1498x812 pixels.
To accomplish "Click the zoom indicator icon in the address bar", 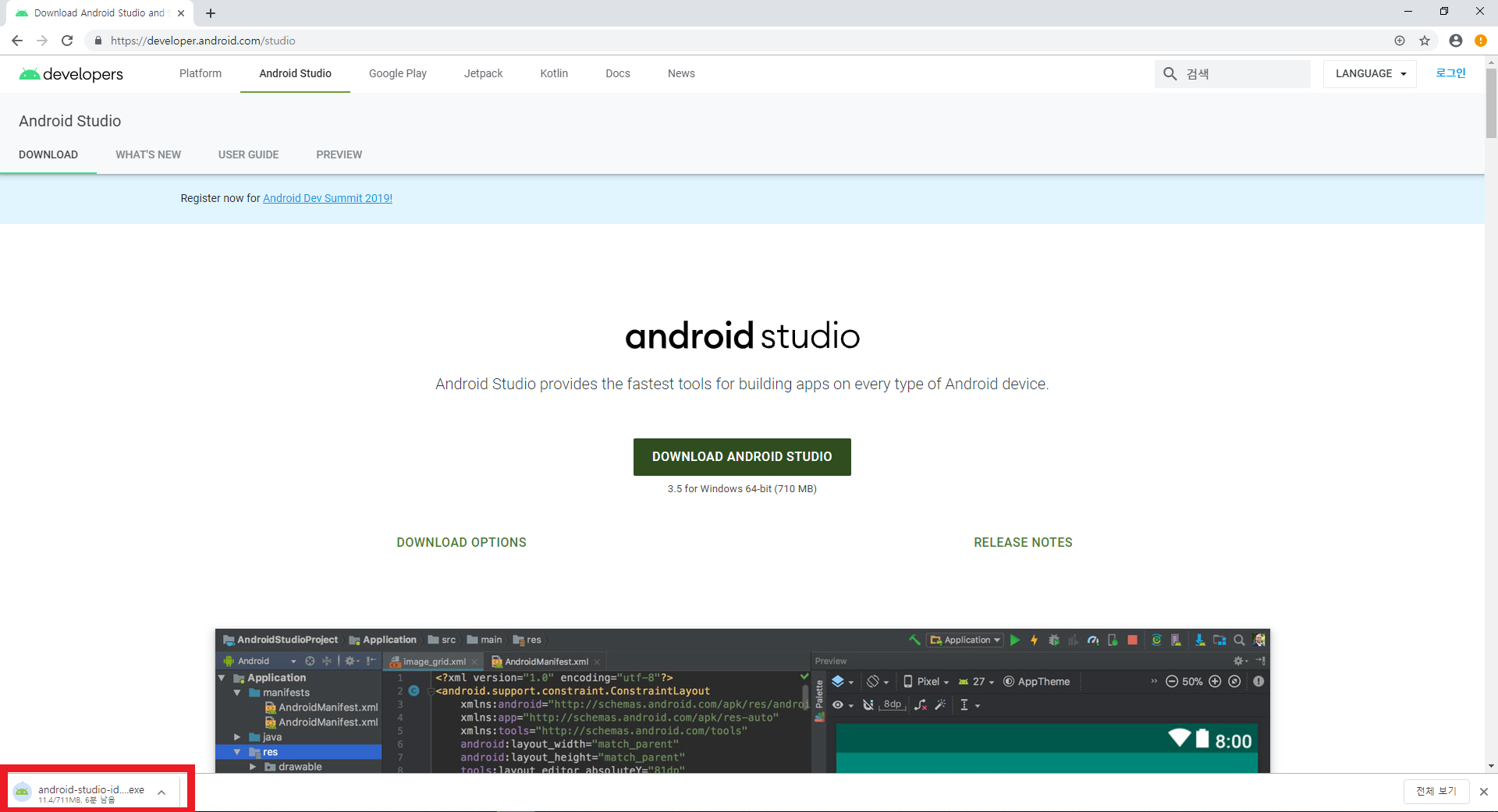I will [x=1400, y=41].
